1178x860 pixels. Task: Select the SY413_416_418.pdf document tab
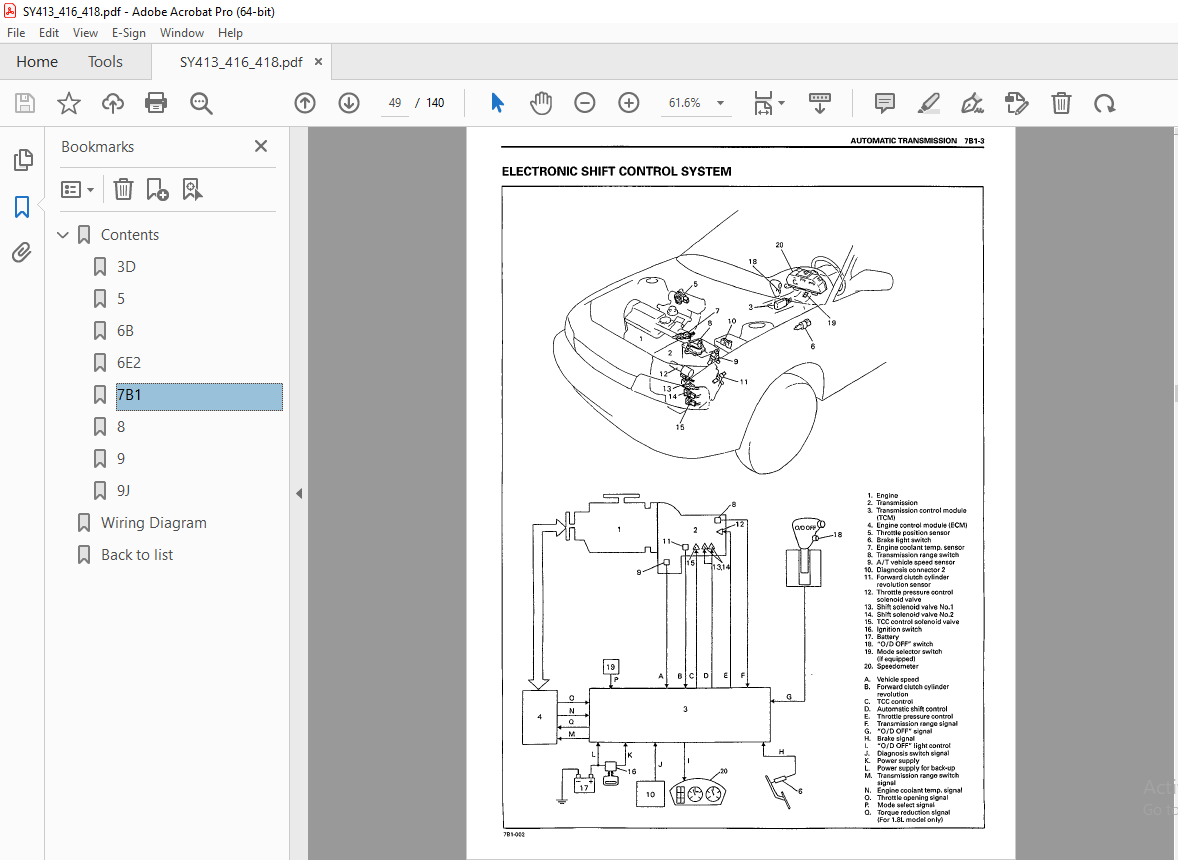pos(240,62)
